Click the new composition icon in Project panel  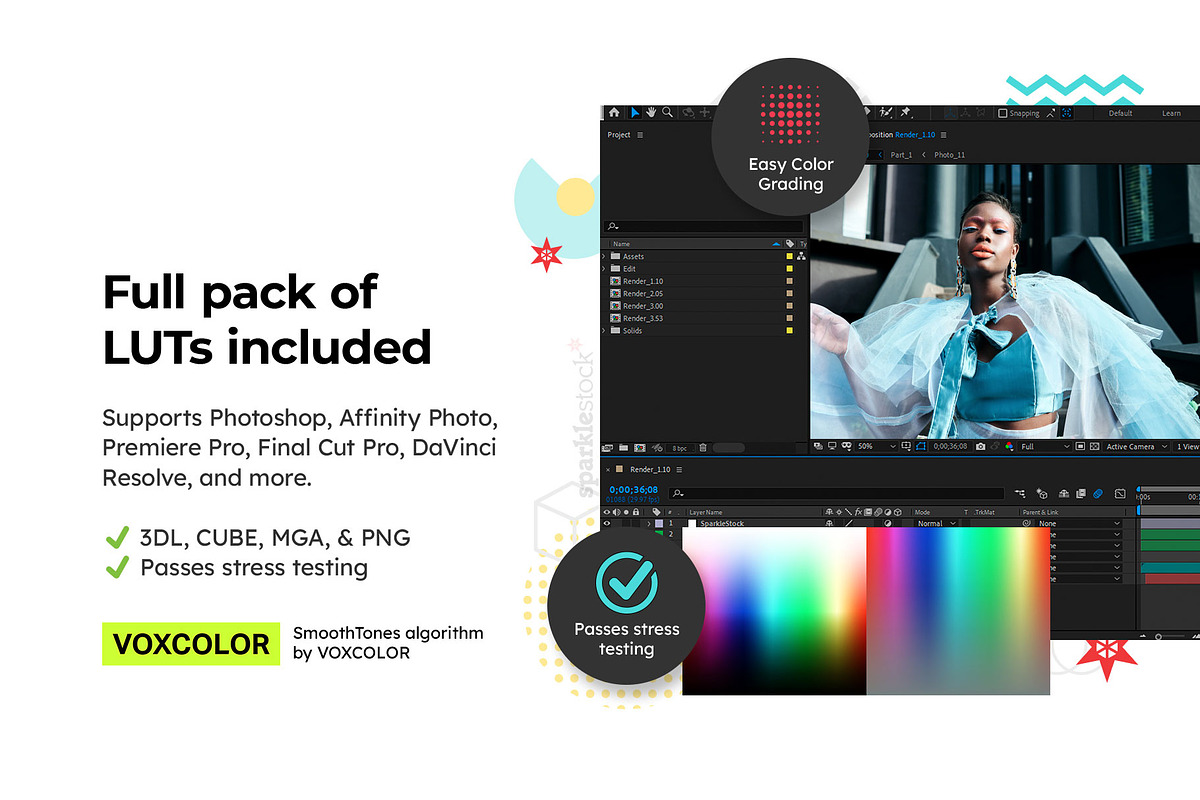tap(640, 448)
